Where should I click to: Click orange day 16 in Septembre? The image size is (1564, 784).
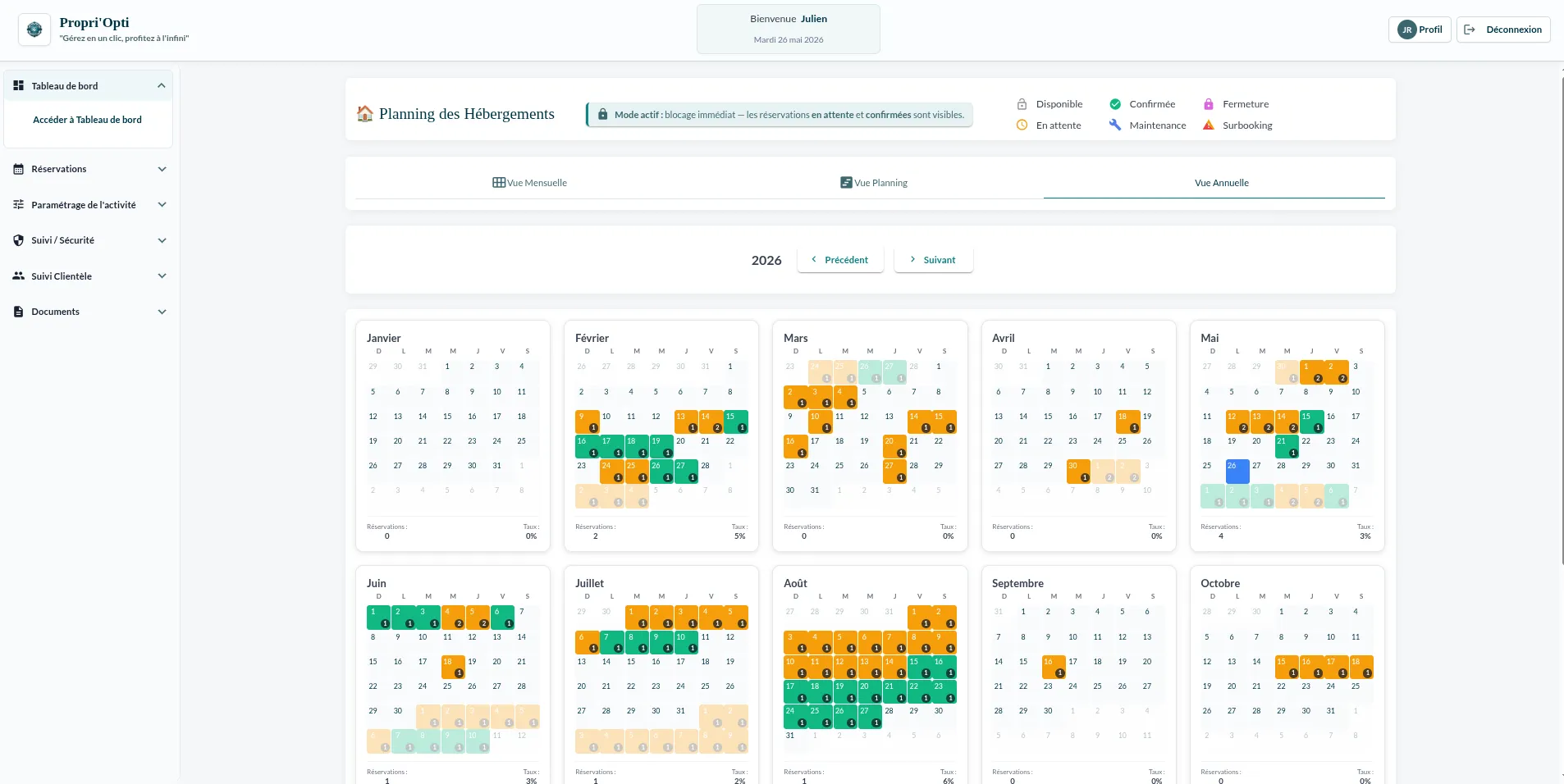point(1054,667)
